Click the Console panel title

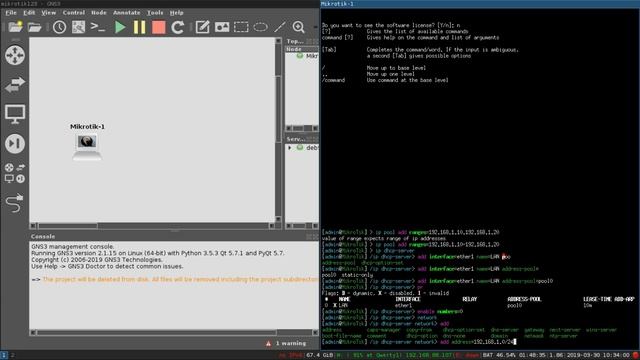[x=43, y=236]
